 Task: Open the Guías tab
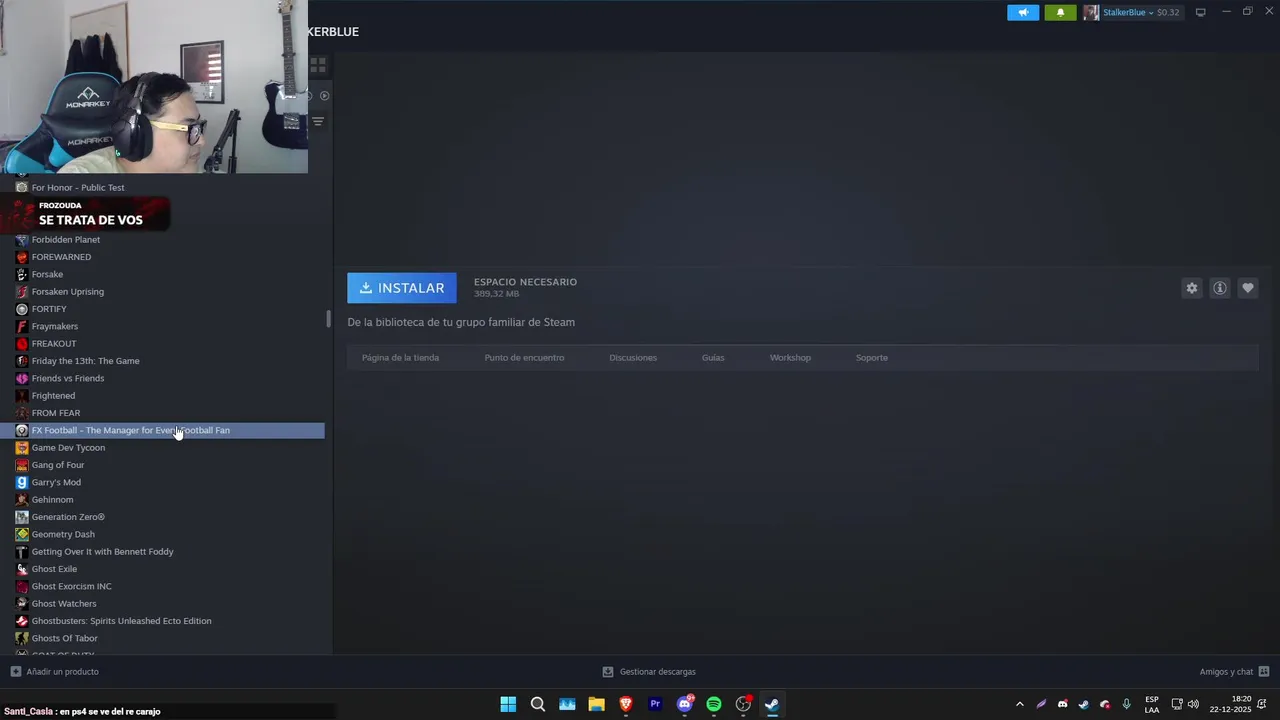pyautogui.click(x=713, y=357)
